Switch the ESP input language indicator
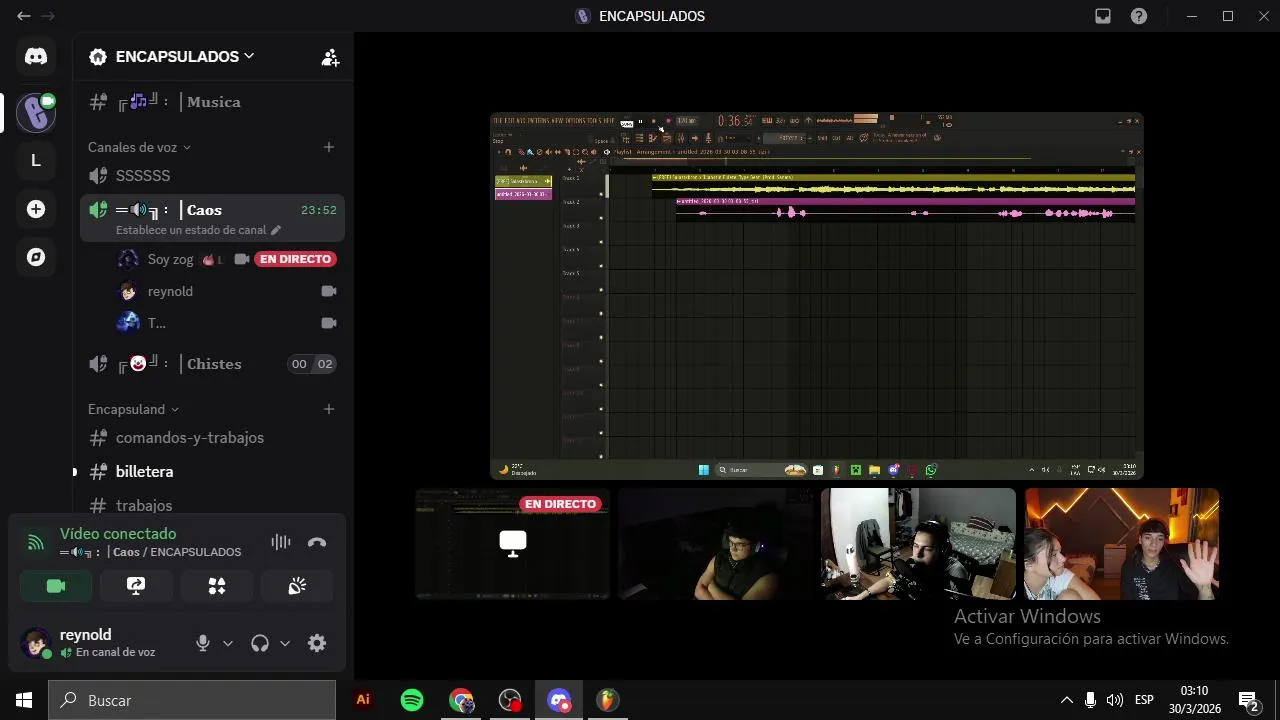1280x720 pixels. pos(1144,700)
